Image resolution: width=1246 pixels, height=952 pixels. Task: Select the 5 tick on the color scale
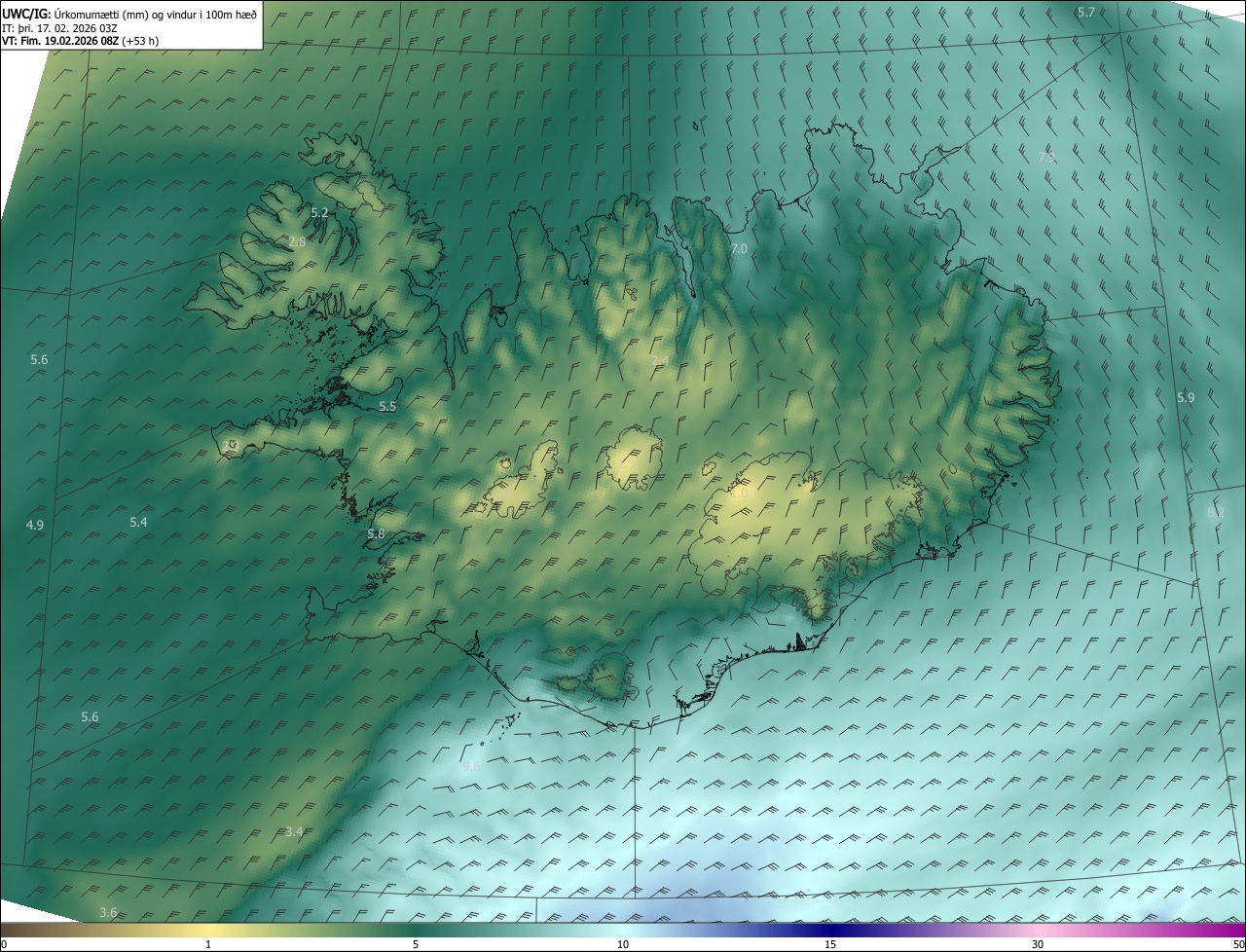click(x=416, y=944)
